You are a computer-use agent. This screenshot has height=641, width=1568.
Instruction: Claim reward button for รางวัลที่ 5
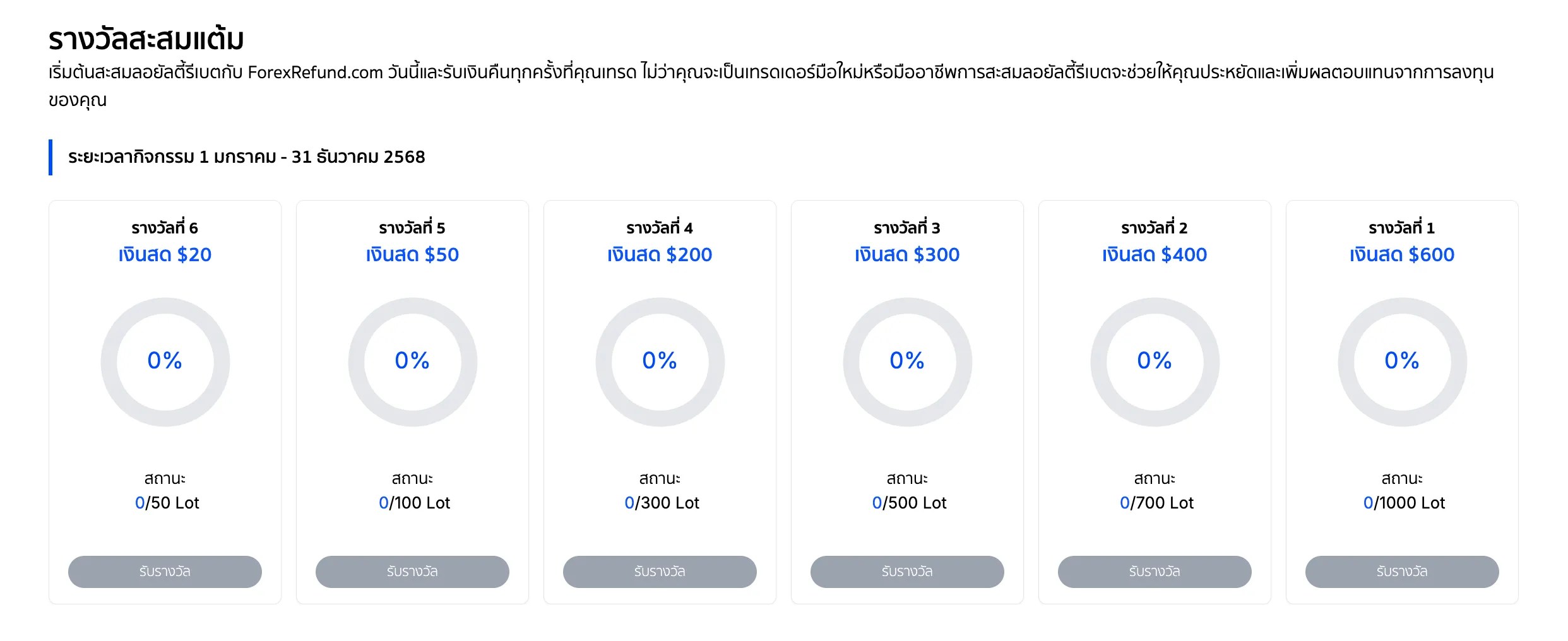click(412, 572)
